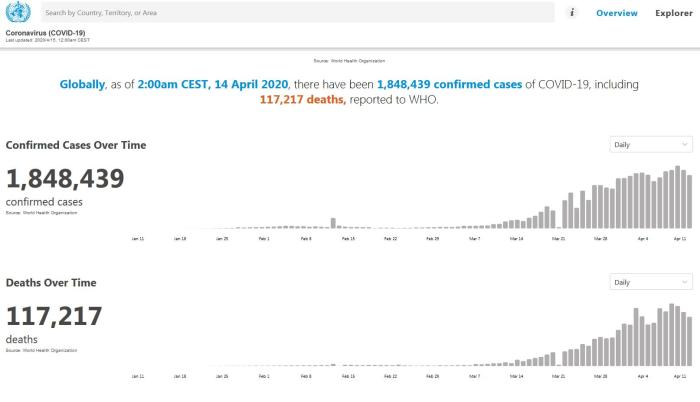Click the large 117,217 figure
The image size is (700, 402).
pos(54,316)
